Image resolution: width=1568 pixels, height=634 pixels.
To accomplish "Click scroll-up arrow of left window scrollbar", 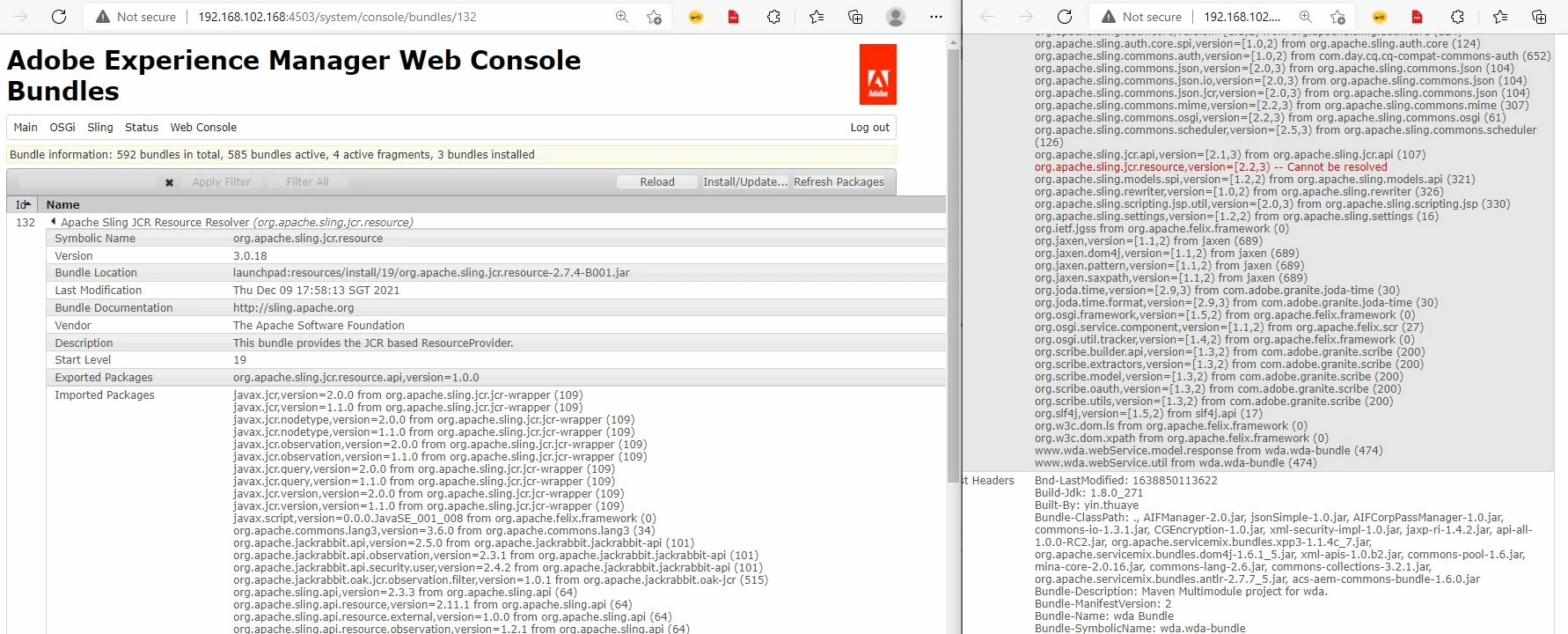I will (x=953, y=41).
